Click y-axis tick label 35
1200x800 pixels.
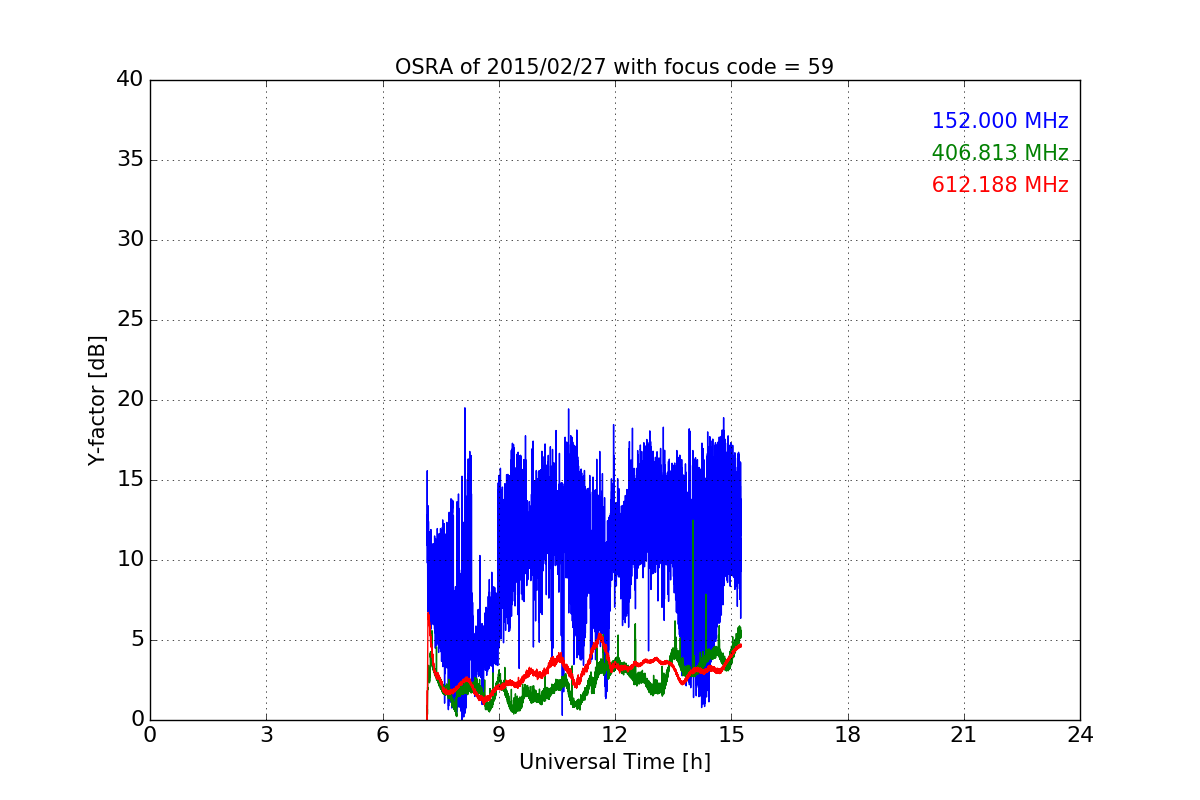point(130,160)
